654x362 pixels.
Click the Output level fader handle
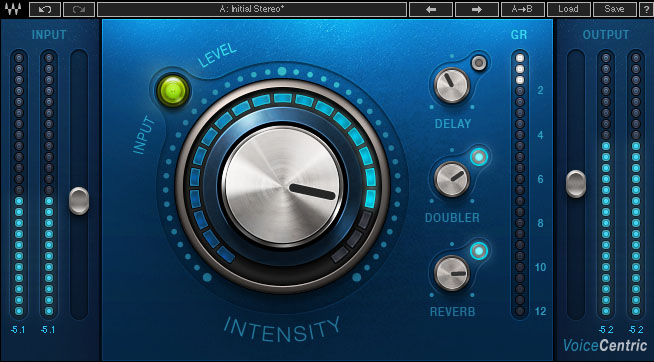tap(576, 184)
